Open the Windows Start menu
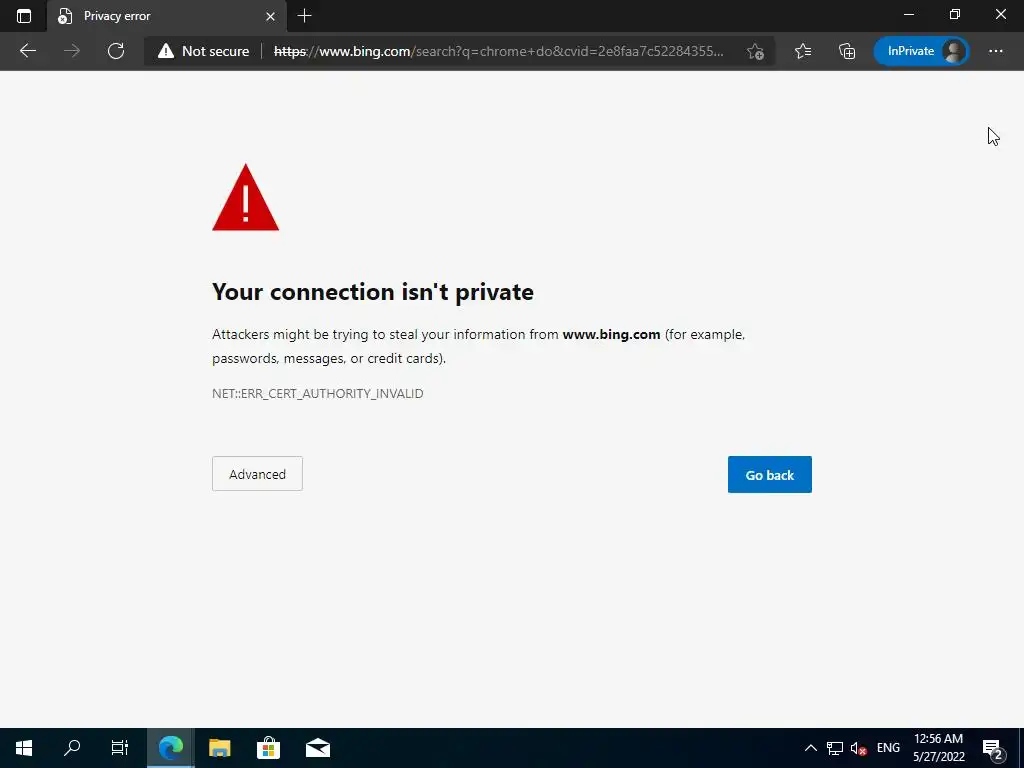 pos(24,748)
